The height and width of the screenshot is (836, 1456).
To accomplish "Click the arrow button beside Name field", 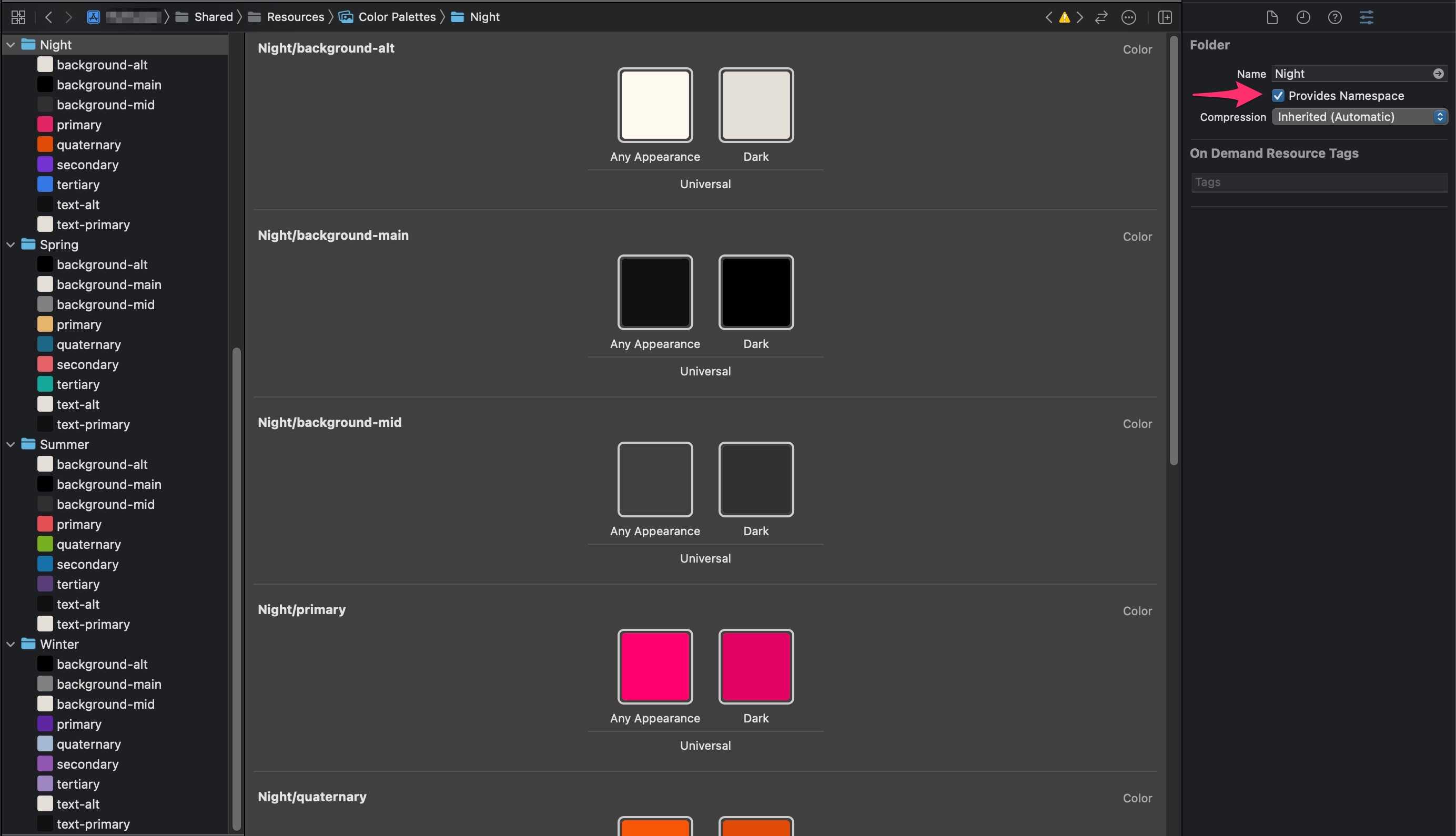I will click(1438, 74).
